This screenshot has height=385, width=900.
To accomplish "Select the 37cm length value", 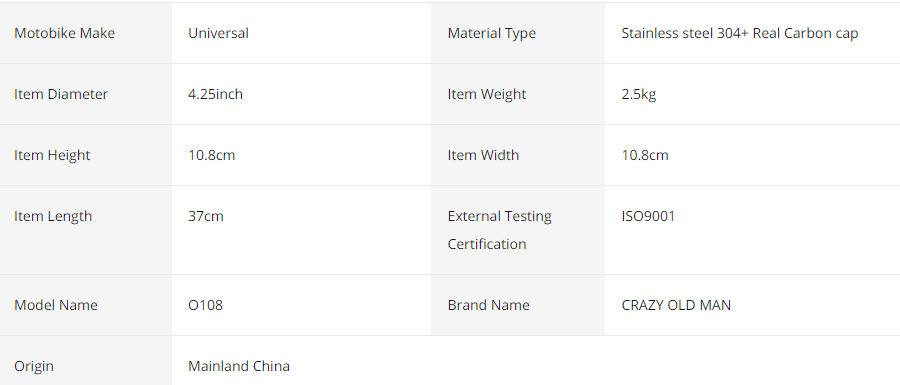I will [x=205, y=216].
